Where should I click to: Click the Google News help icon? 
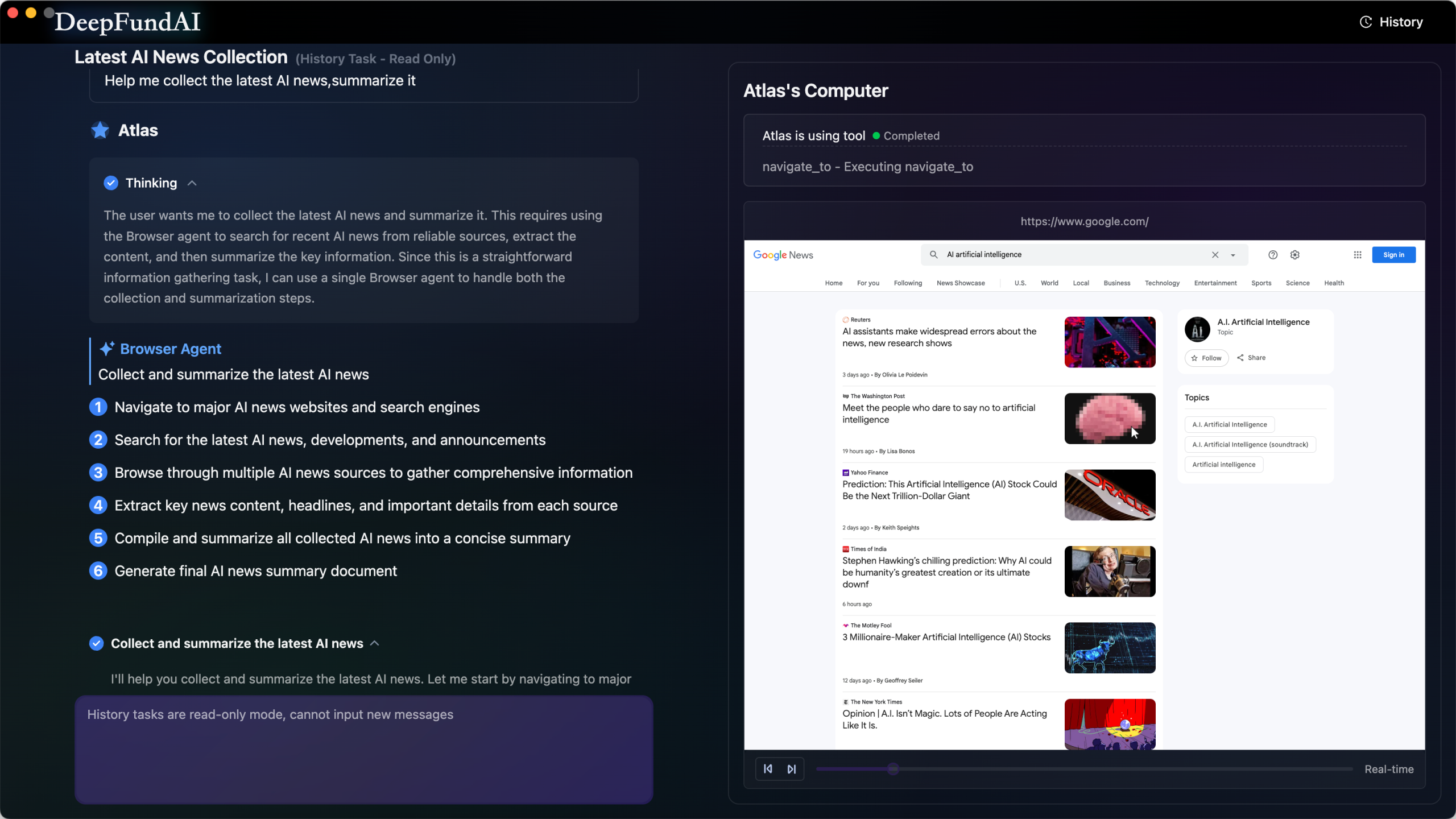coord(1273,255)
